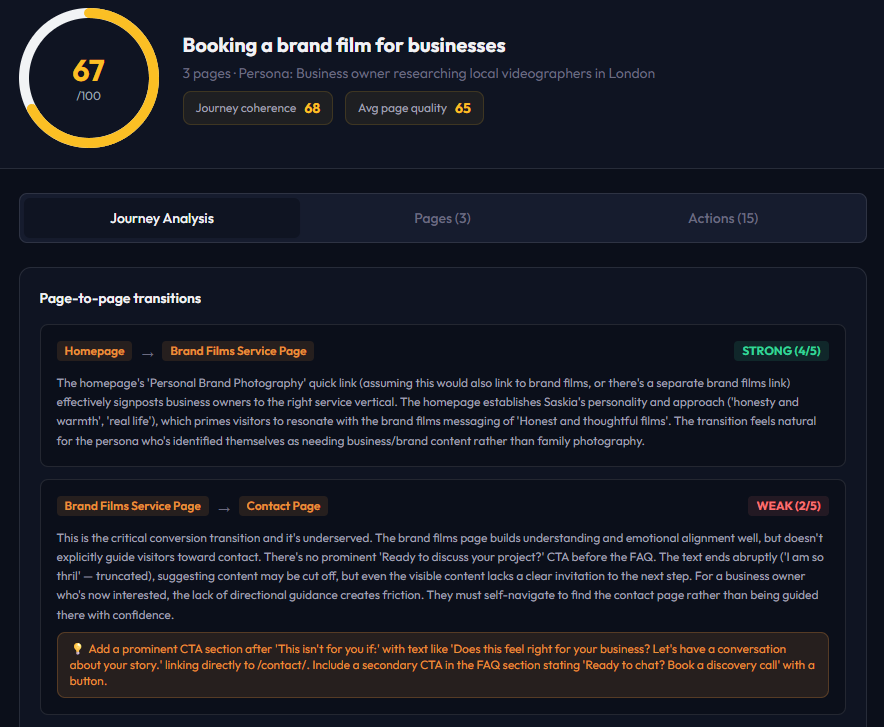Click the WEAK (2/5) rating badge

coord(788,506)
